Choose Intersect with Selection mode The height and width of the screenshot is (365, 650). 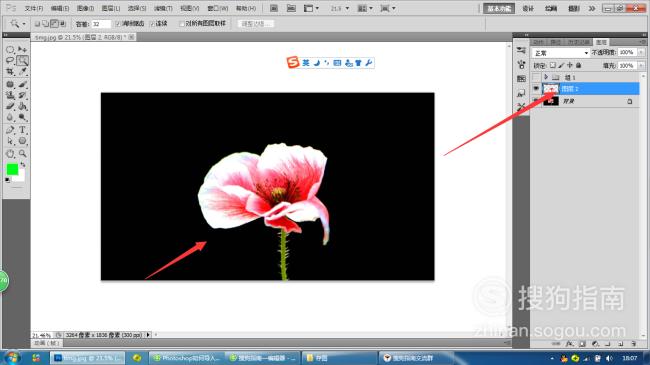coord(63,24)
